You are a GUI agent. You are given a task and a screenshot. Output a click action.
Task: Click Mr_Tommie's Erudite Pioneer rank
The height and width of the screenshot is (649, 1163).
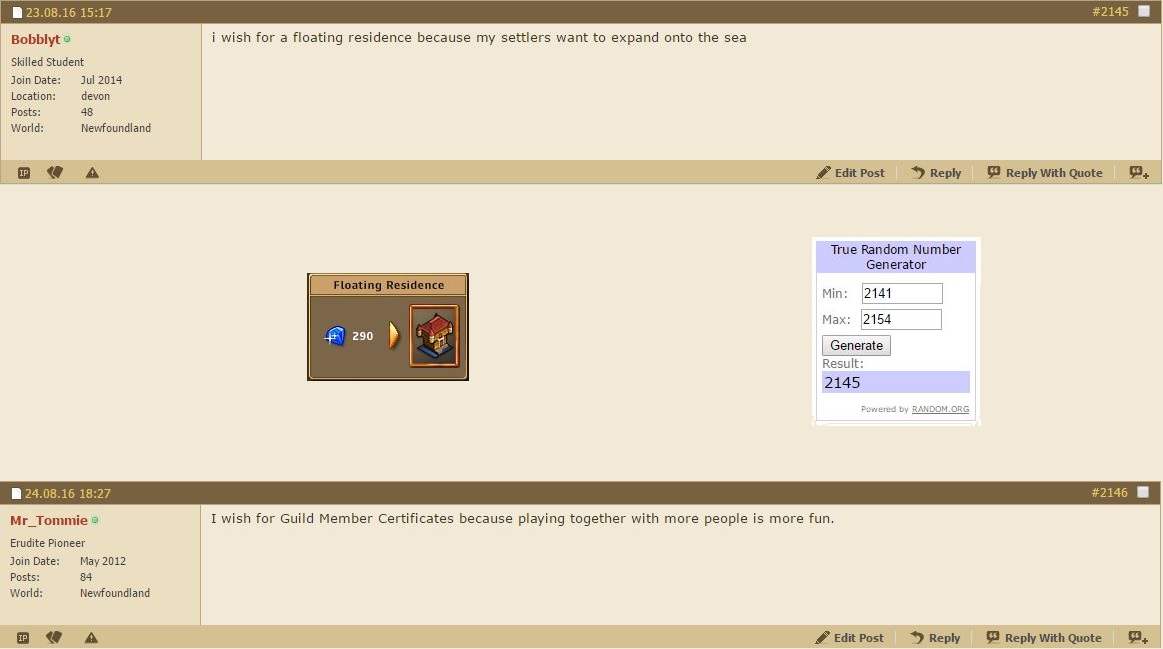pyautogui.click(x=47, y=544)
